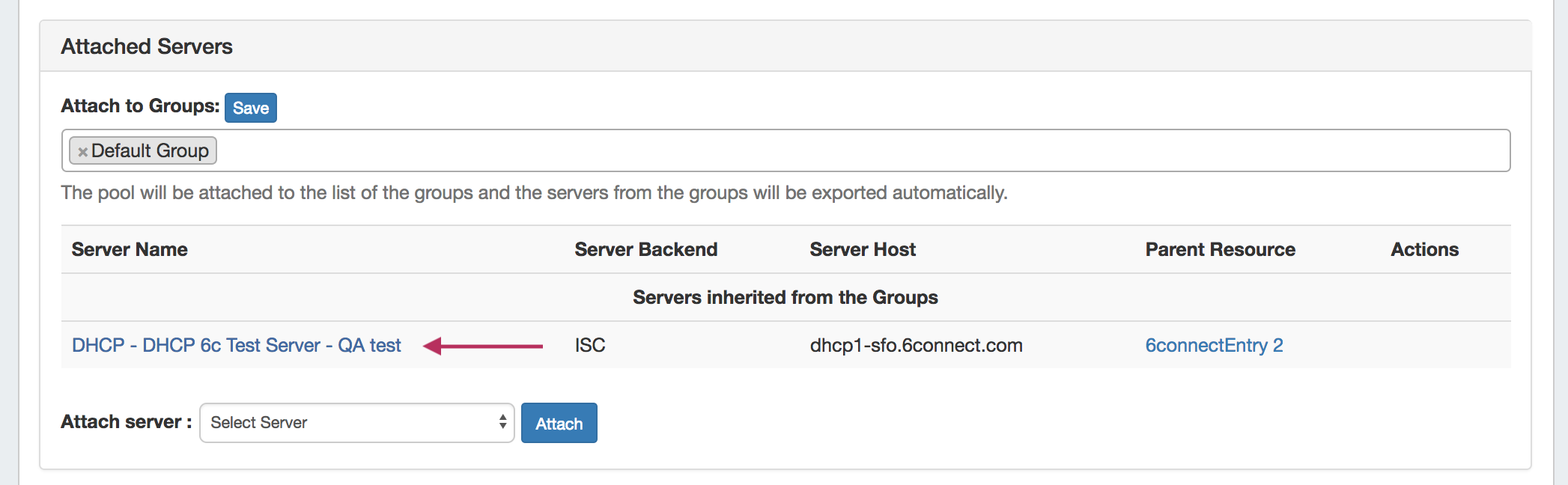The height and width of the screenshot is (485, 1568).
Task: Click the Parent Resource column header
Action: click(1220, 250)
